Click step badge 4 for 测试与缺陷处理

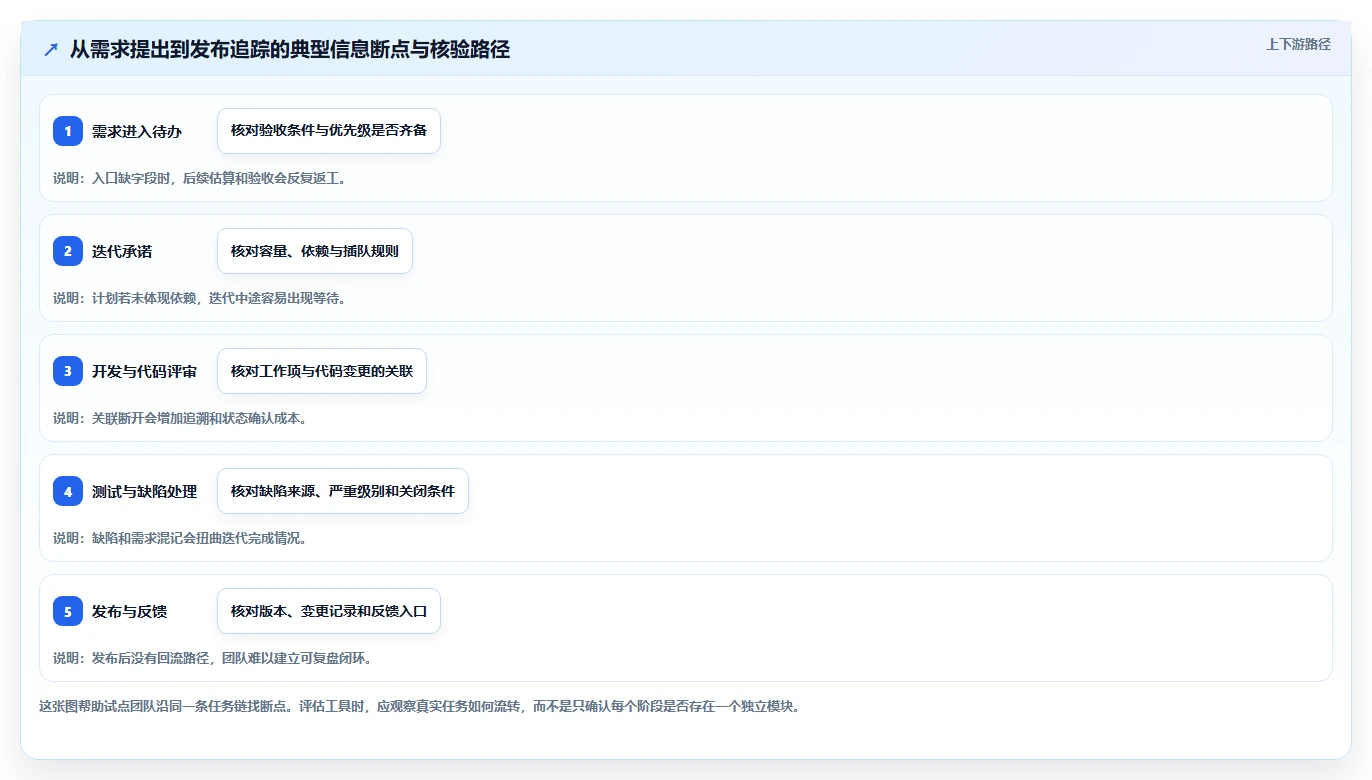point(68,491)
